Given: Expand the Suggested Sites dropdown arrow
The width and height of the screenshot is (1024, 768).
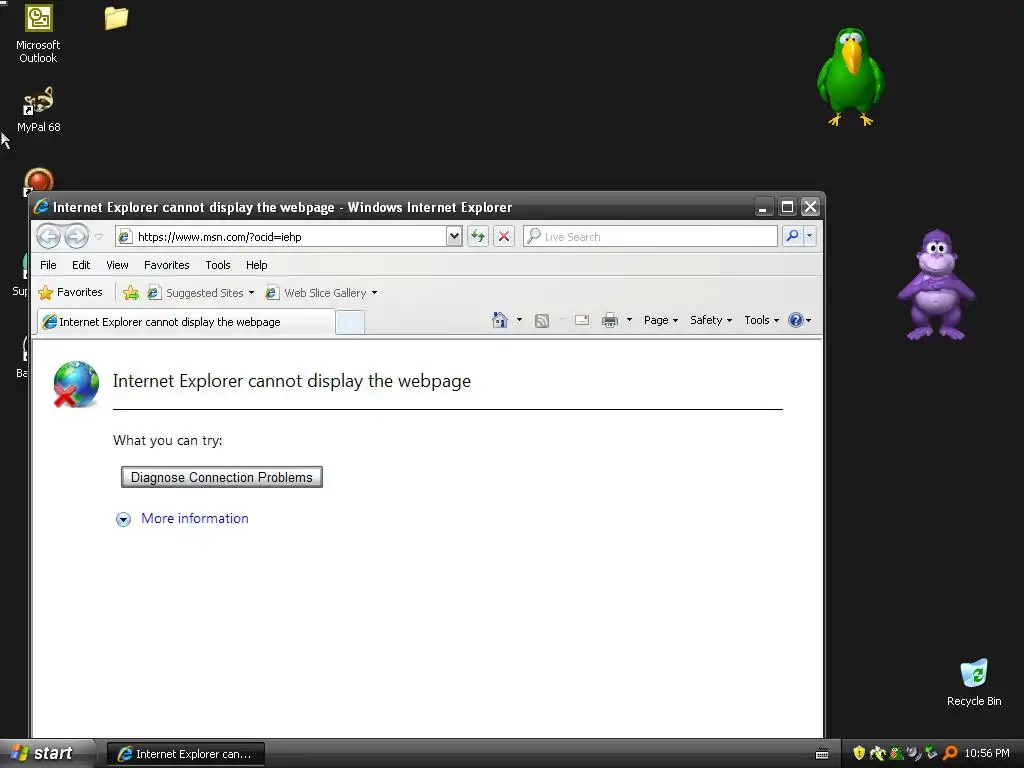Looking at the screenshot, I should point(251,293).
